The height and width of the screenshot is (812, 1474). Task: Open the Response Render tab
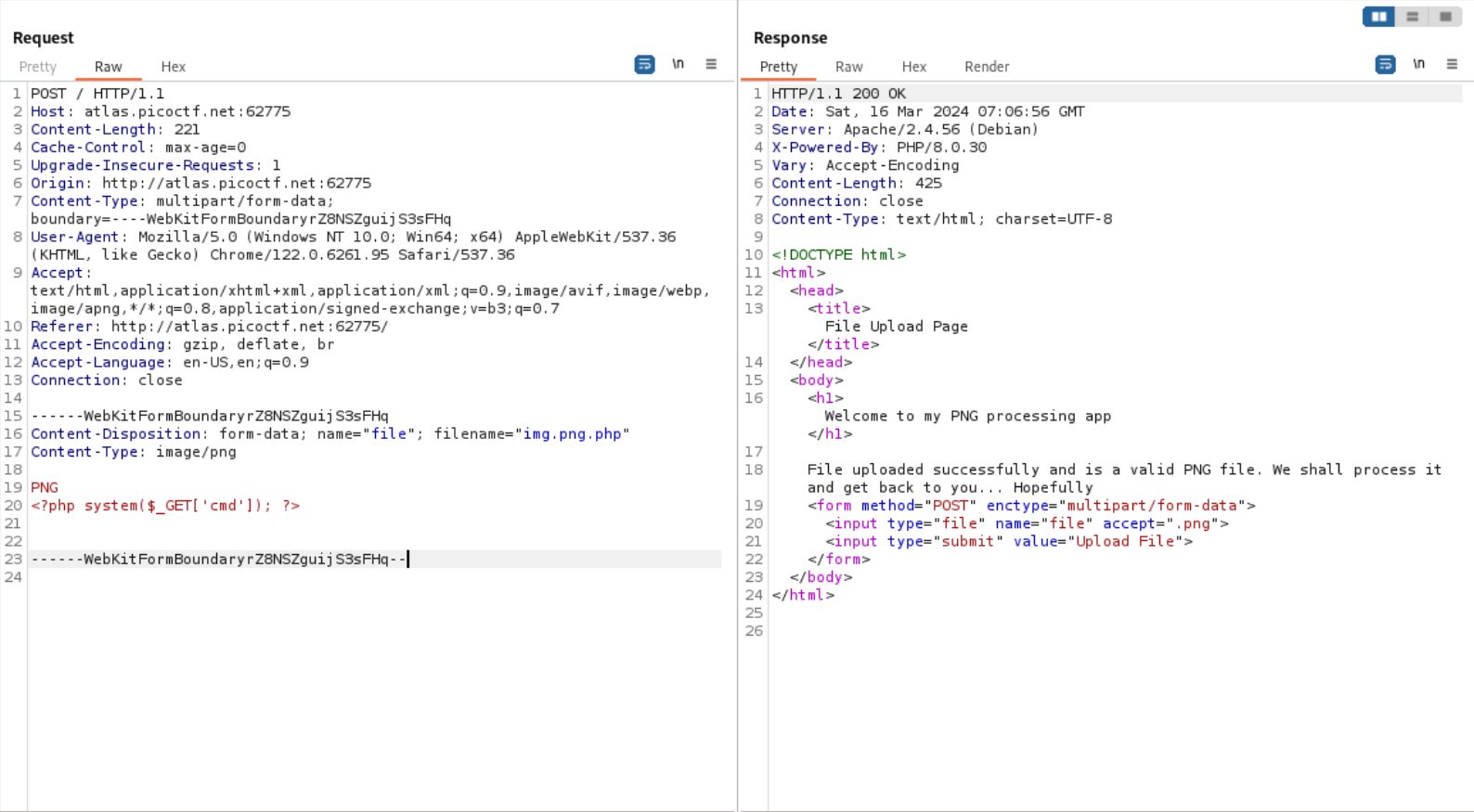click(987, 67)
